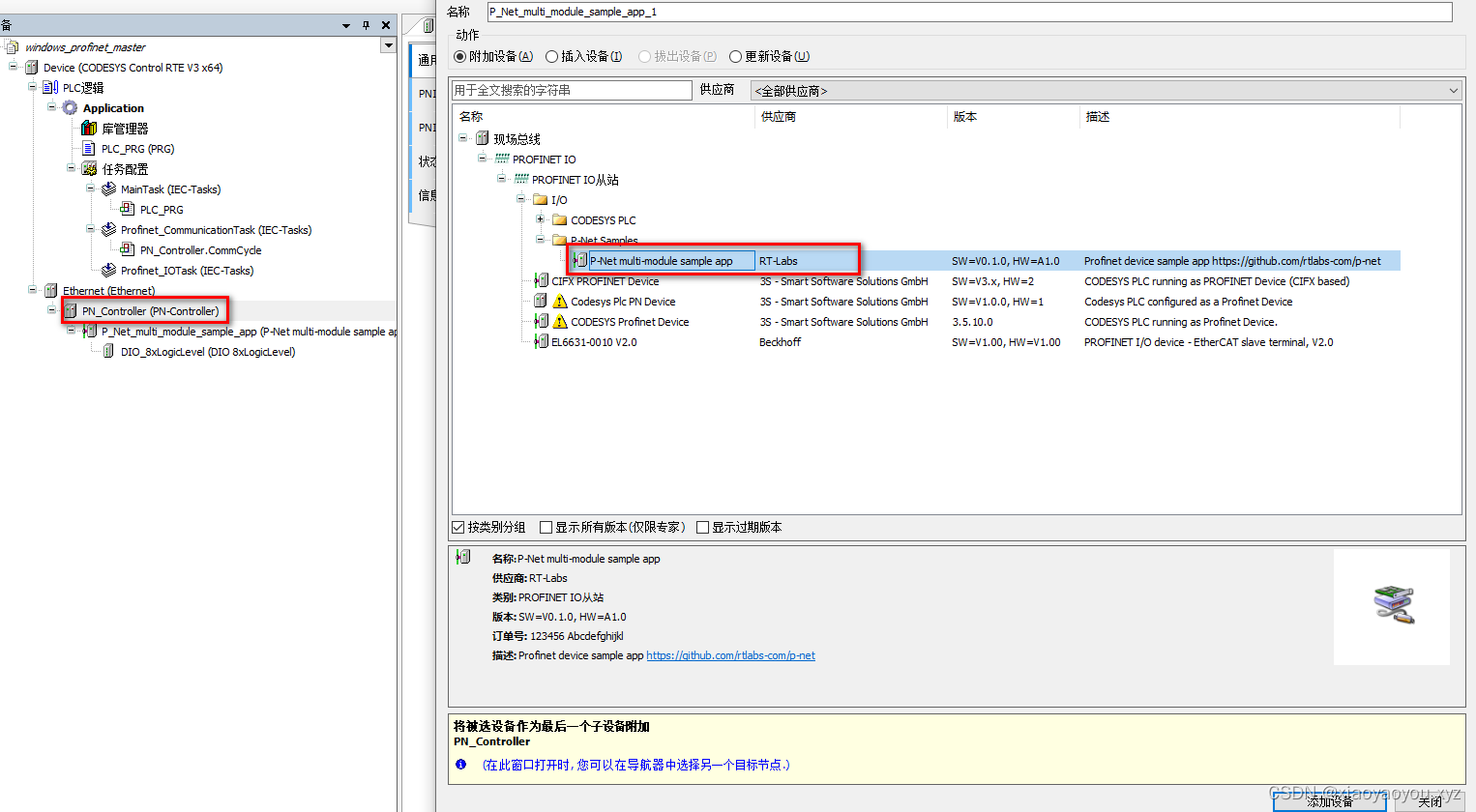The height and width of the screenshot is (812, 1476).
Task: Click the CODESYS PLC folder icon
Action: click(x=559, y=220)
